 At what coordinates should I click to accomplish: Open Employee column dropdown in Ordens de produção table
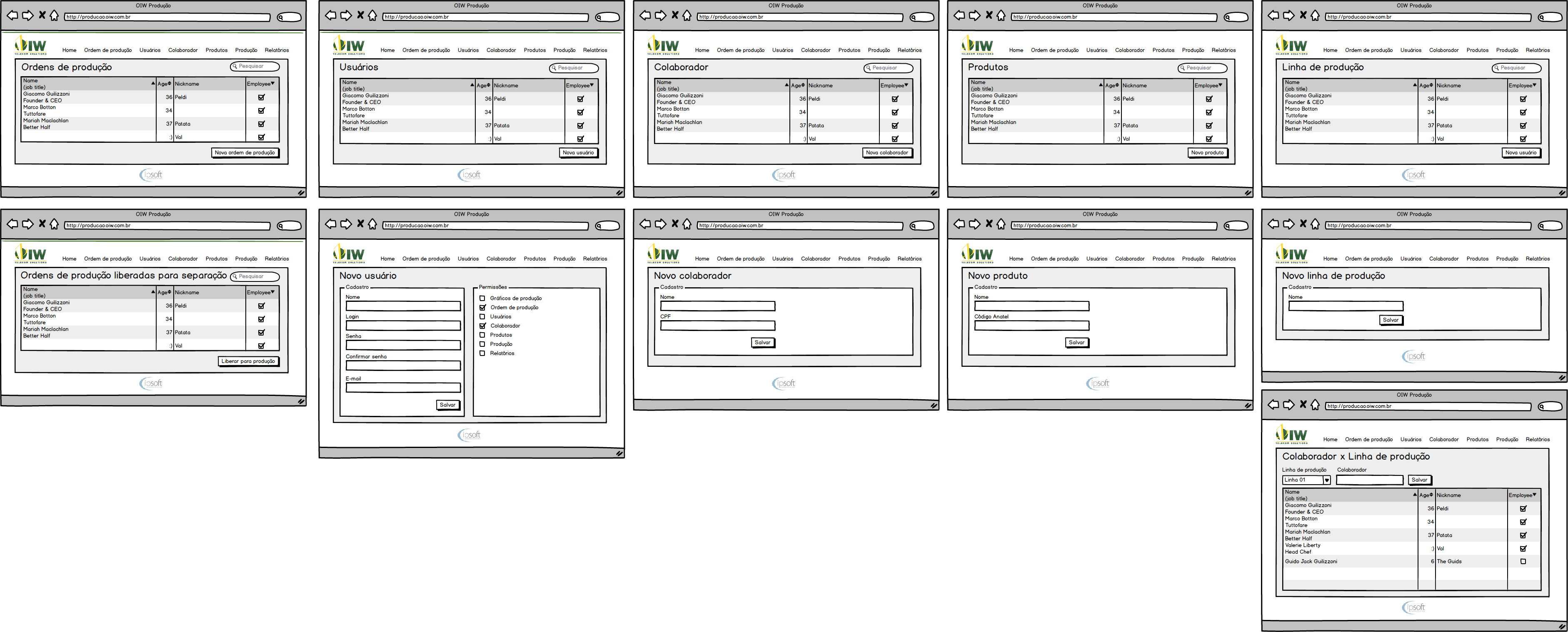click(273, 83)
